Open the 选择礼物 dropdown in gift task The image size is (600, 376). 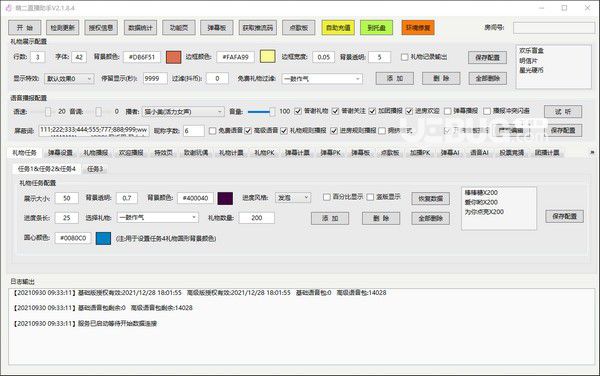click(158, 218)
